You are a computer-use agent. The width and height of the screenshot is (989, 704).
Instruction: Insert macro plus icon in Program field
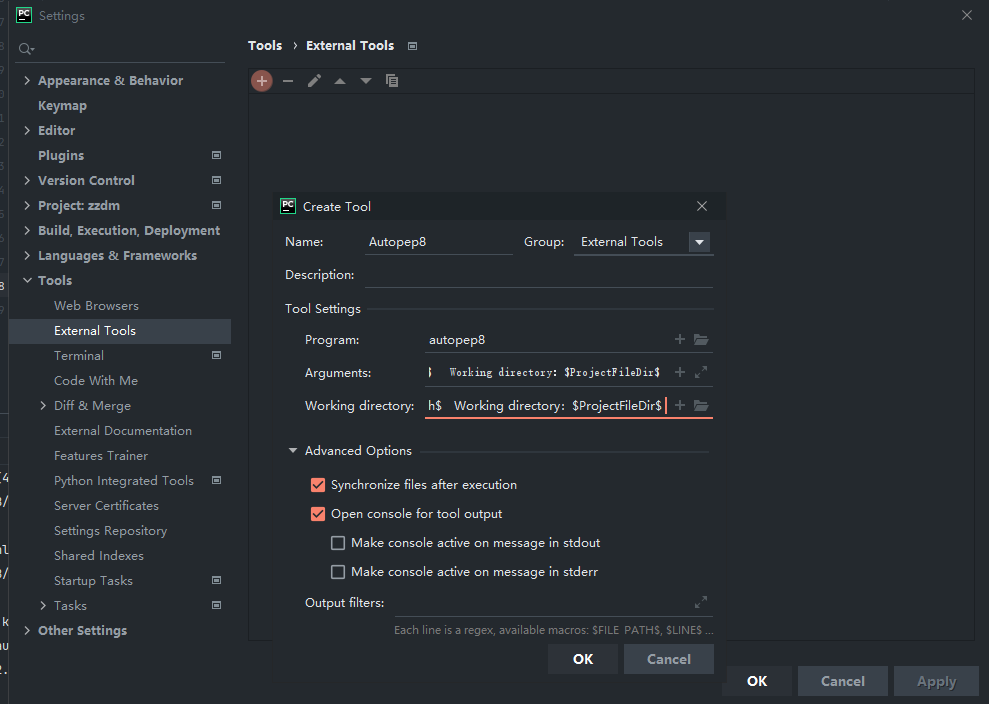coord(679,339)
